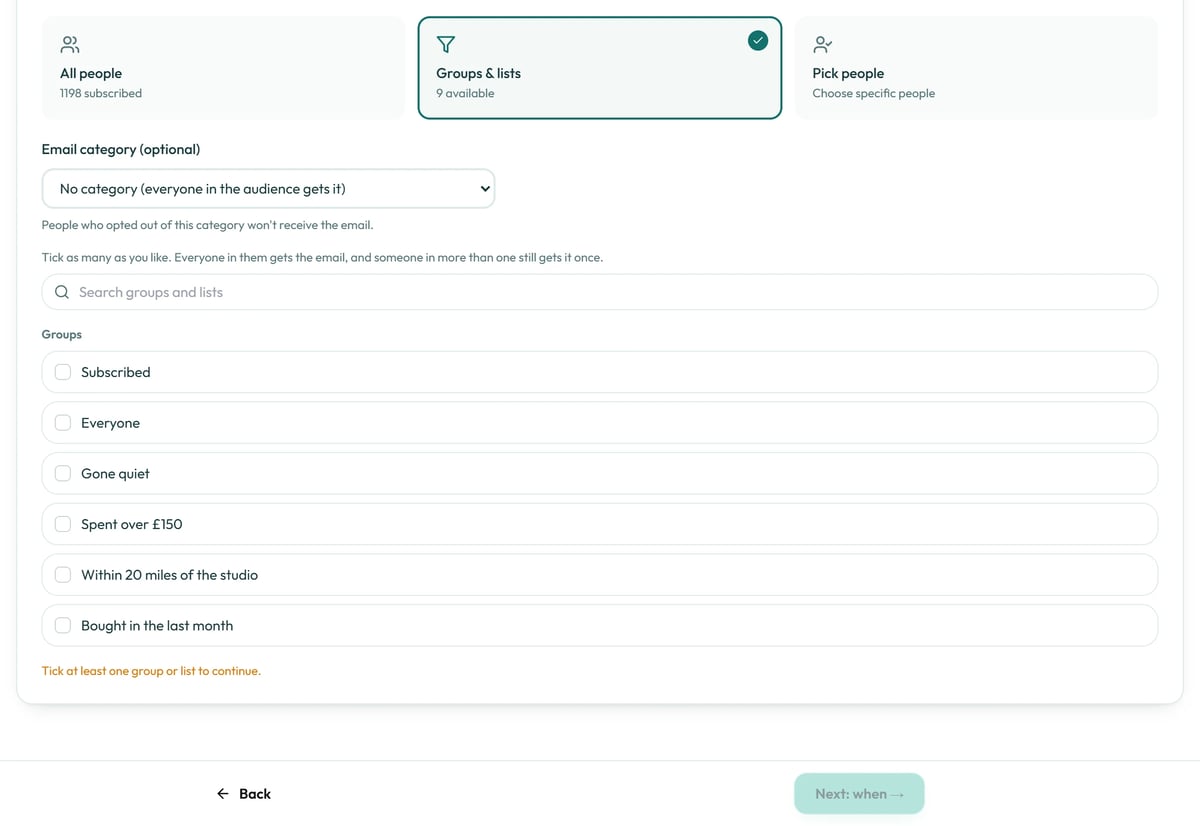This screenshot has width=1200, height=826.
Task: Click Bought in the last month text
Action: (157, 626)
